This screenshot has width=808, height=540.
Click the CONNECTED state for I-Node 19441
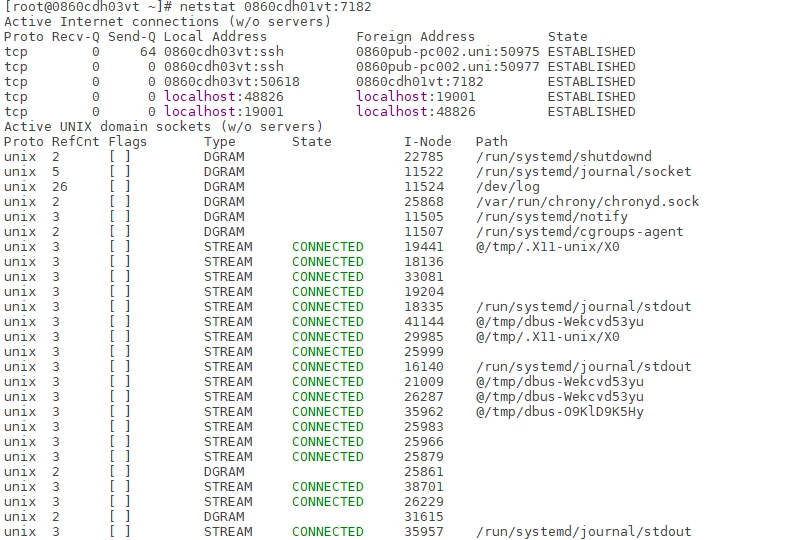[328, 246]
